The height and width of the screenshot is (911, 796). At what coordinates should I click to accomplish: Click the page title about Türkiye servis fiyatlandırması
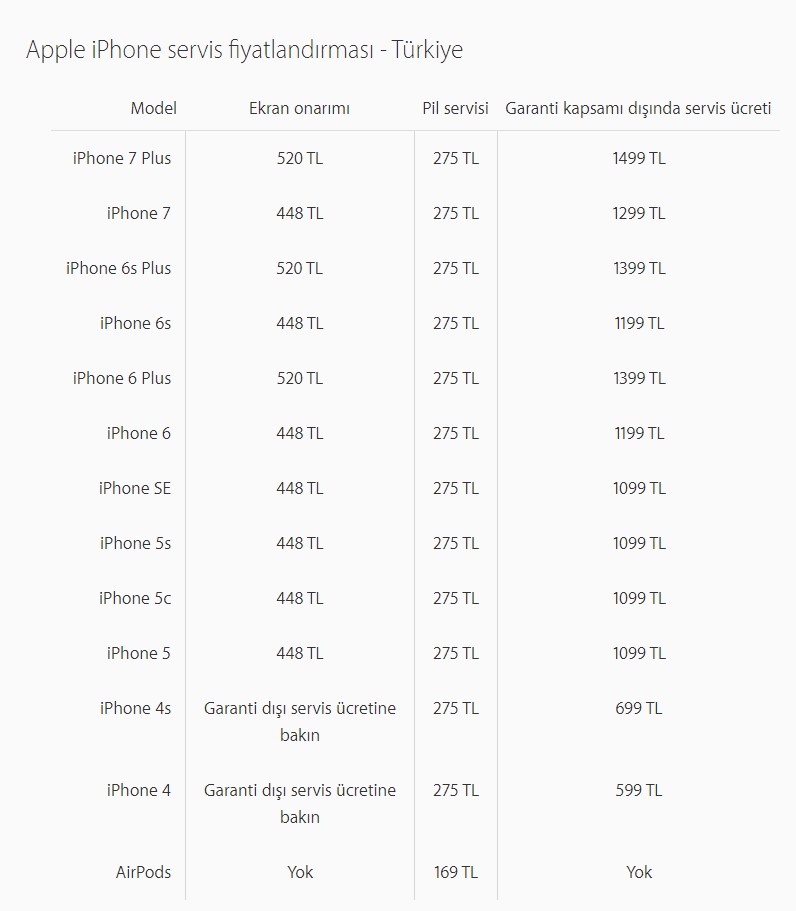click(x=245, y=50)
